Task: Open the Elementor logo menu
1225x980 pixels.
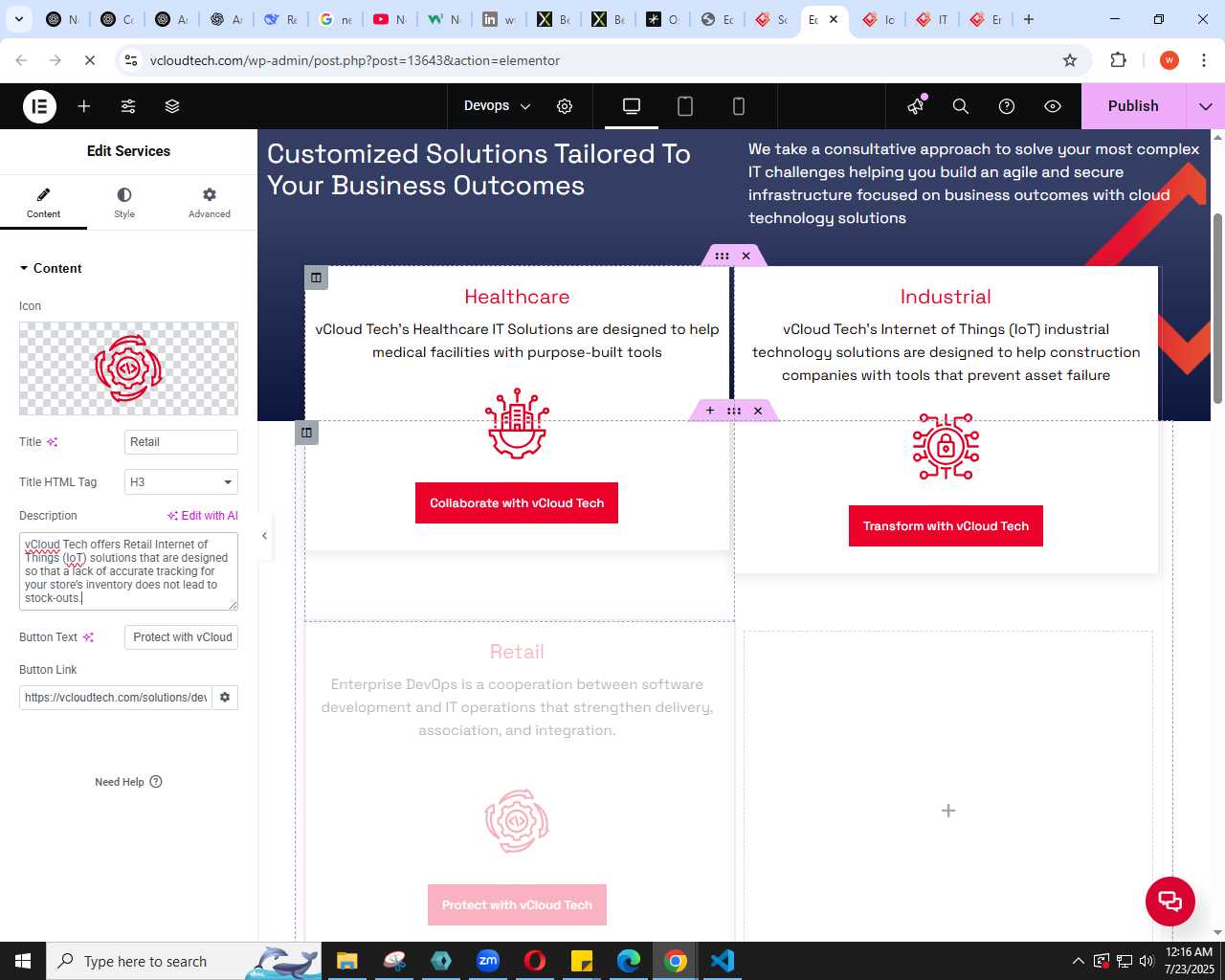Action: (x=39, y=106)
